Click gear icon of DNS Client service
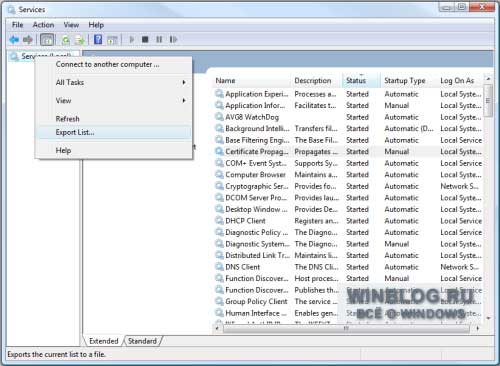This screenshot has width=500, height=366. point(219,267)
